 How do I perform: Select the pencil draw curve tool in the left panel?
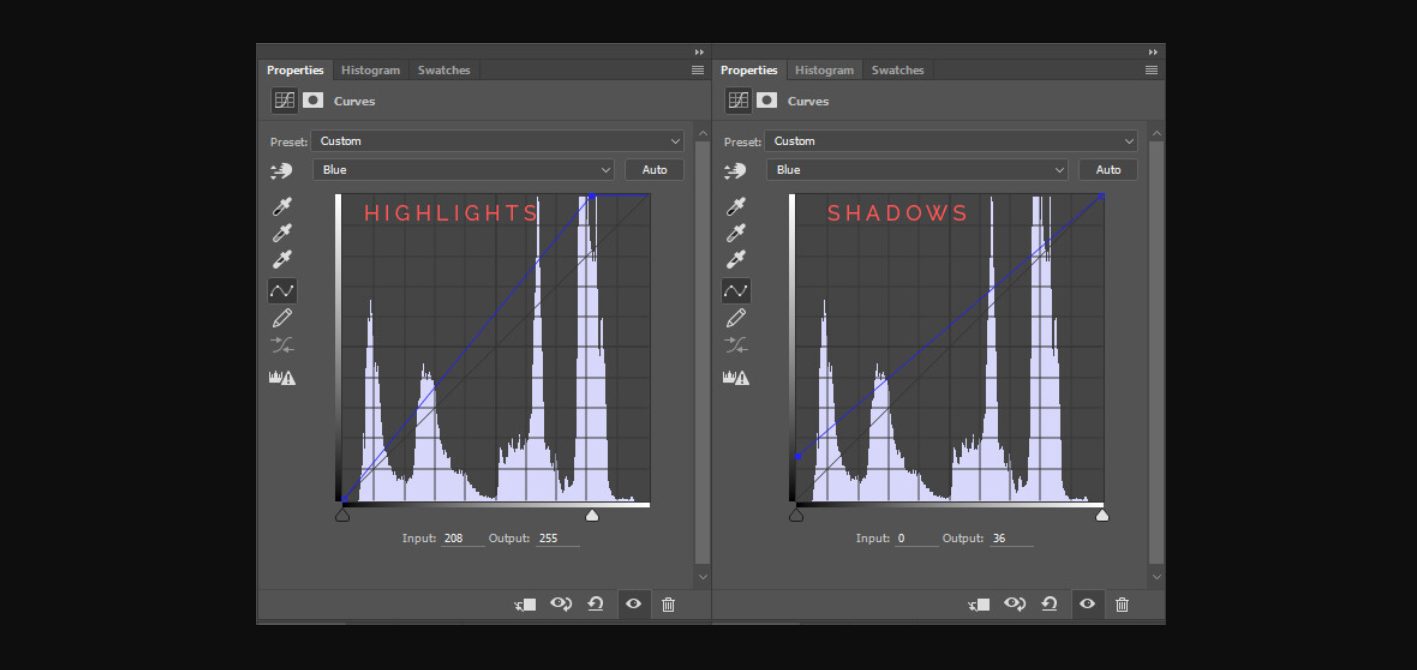(x=282, y=318)
